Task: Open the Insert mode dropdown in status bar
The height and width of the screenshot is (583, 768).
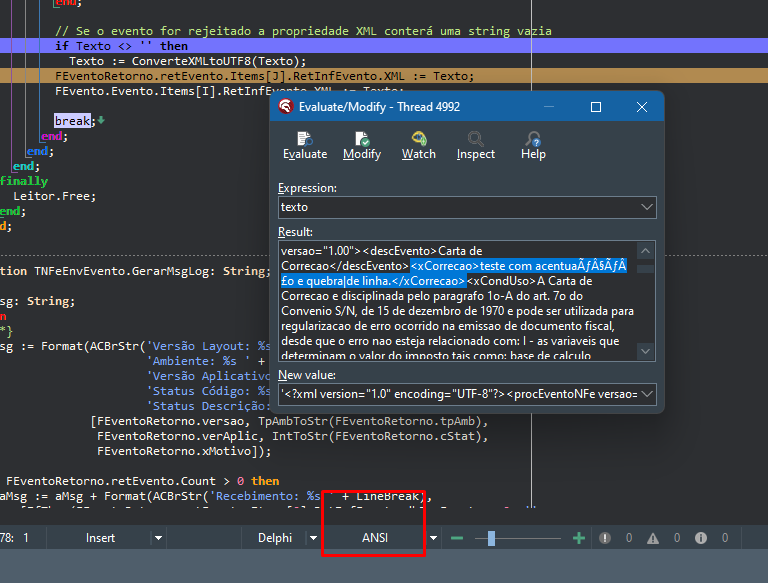Action: pyautogui.click(x=158, y=538)
